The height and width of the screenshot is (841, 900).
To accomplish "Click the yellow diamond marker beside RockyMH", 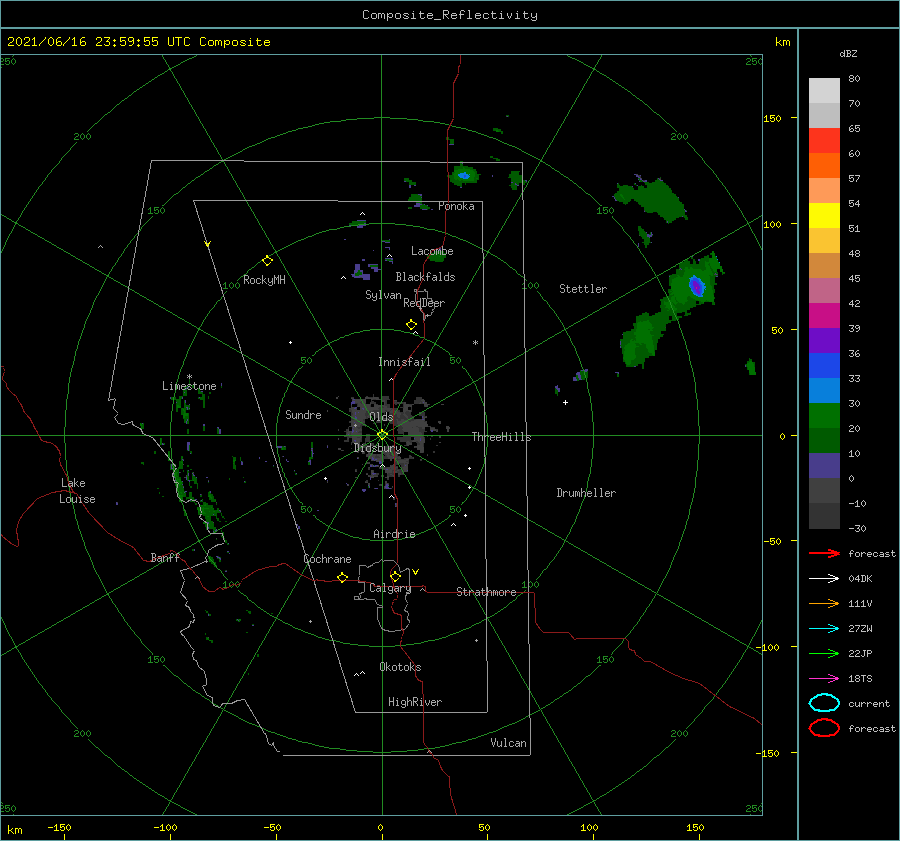I will [267, 261].
